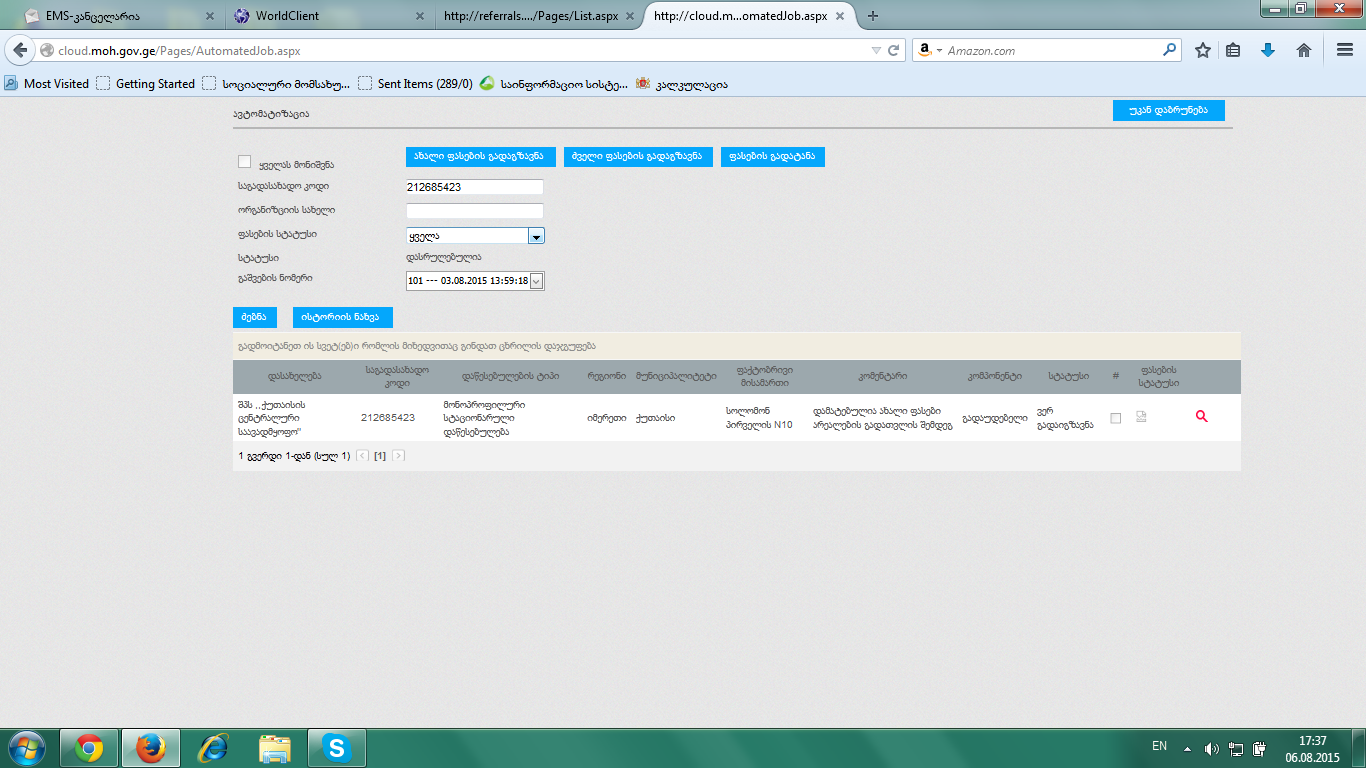Click the ისტორიის ნახვა button

(x=342, y=317)
